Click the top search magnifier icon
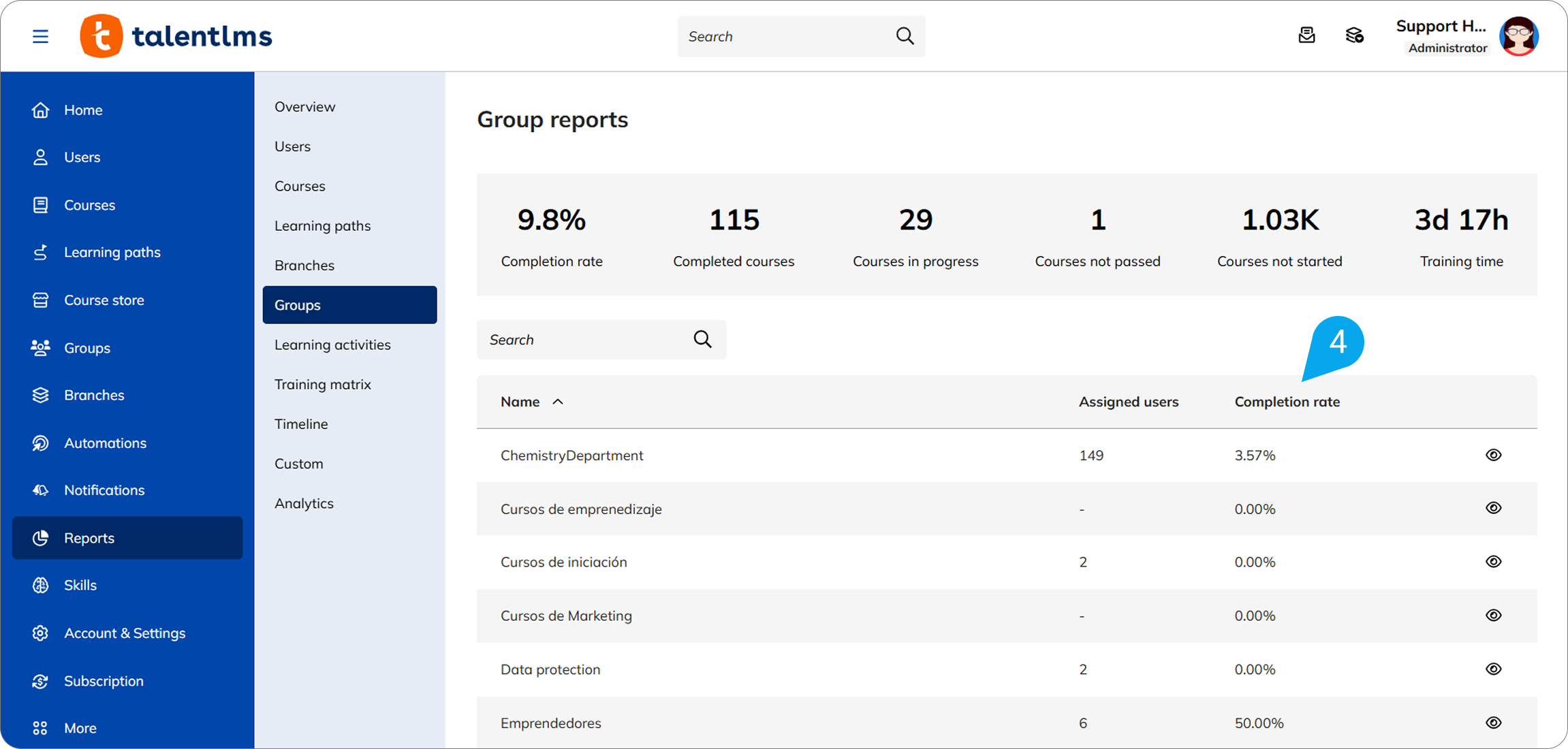 (905, 36)
